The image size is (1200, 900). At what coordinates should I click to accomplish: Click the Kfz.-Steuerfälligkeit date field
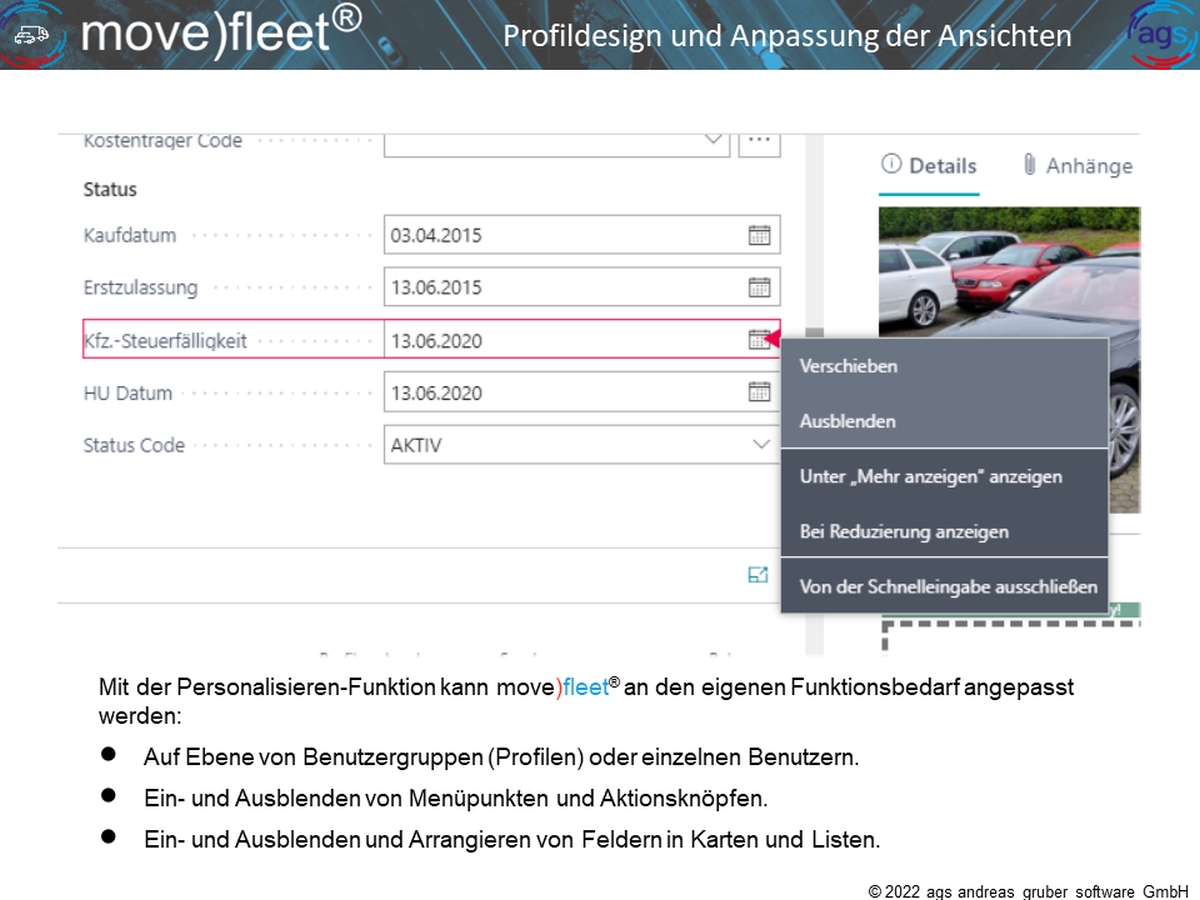click(x=582, y=340)
